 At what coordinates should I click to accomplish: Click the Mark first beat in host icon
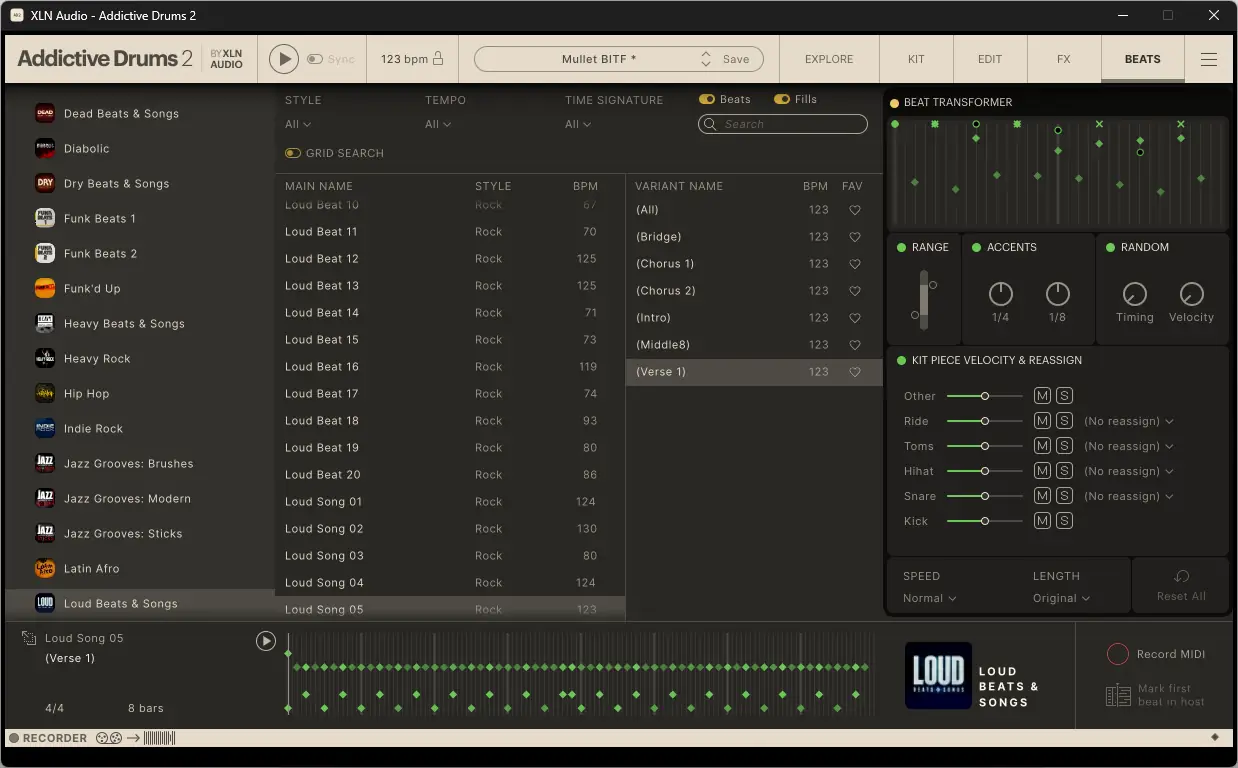point(1118,695)
